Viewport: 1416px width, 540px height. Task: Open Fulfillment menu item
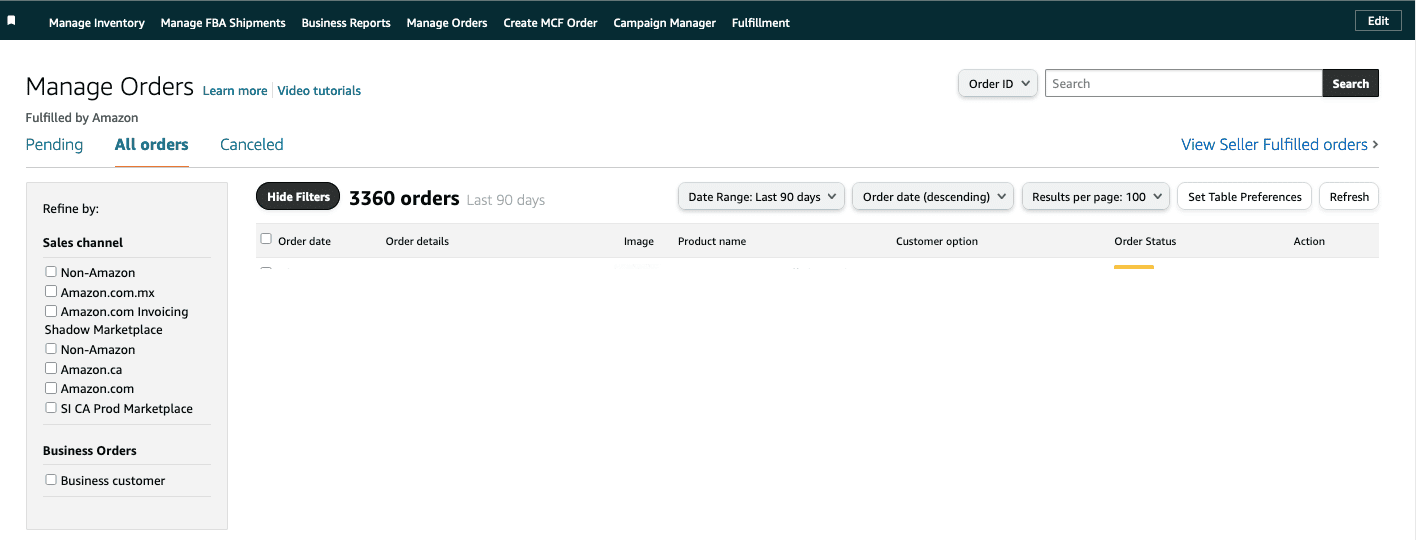coord(761,23)
